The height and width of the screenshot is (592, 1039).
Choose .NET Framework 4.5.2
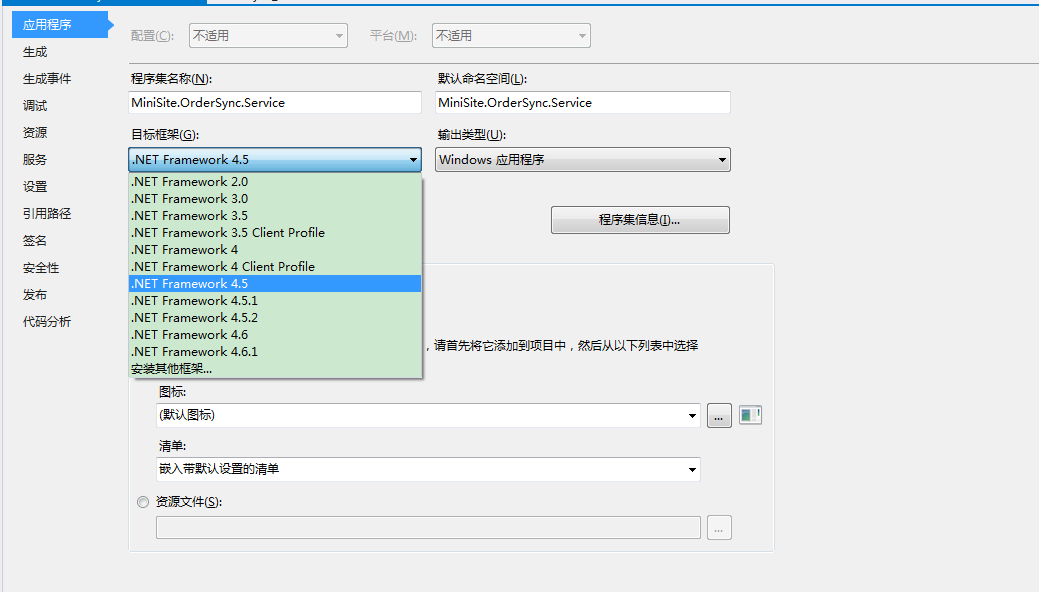[275, 318]
